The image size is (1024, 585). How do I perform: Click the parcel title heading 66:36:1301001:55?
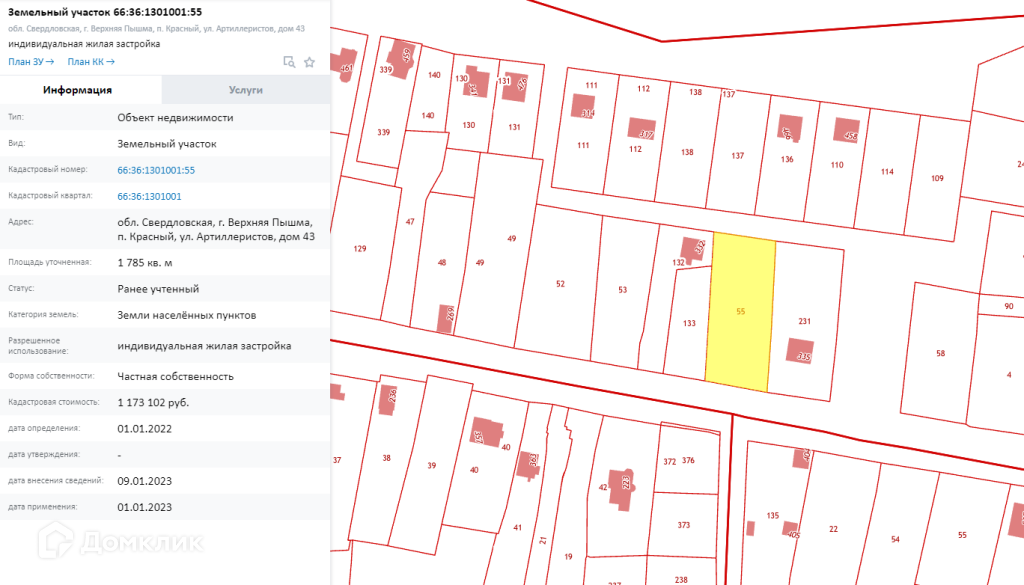tap(105, 12)
